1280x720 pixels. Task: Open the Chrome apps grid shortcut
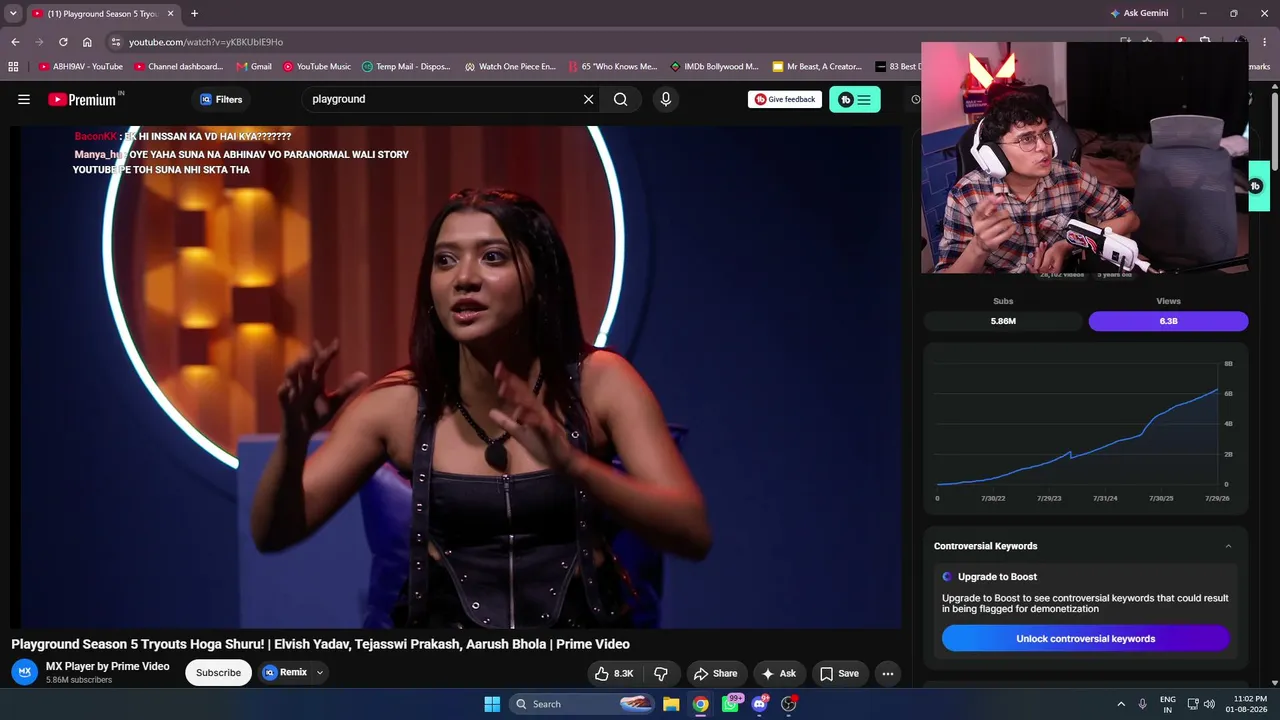(13, 67)
